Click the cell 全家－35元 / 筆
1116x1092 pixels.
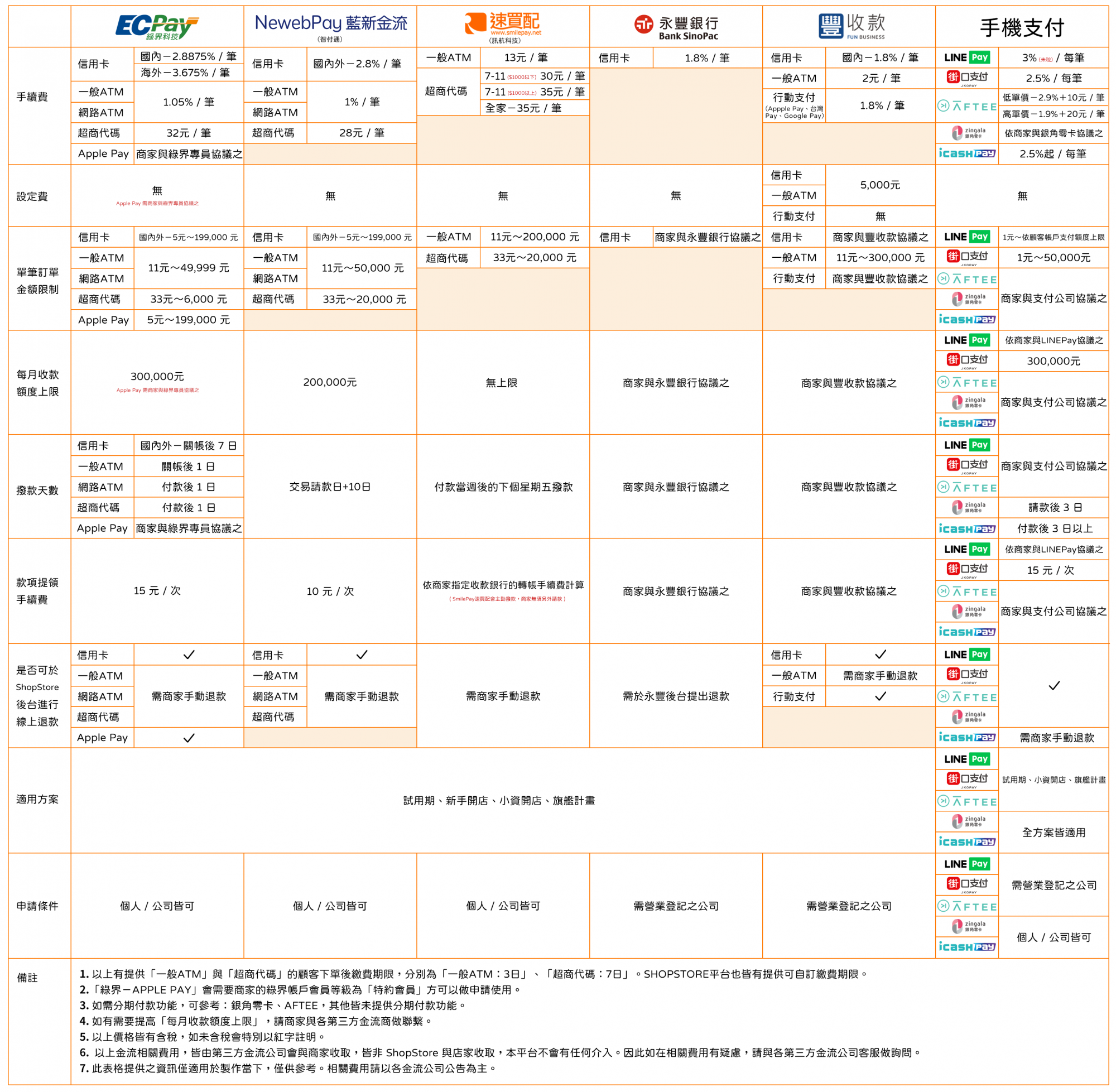[x=523, y=108]
